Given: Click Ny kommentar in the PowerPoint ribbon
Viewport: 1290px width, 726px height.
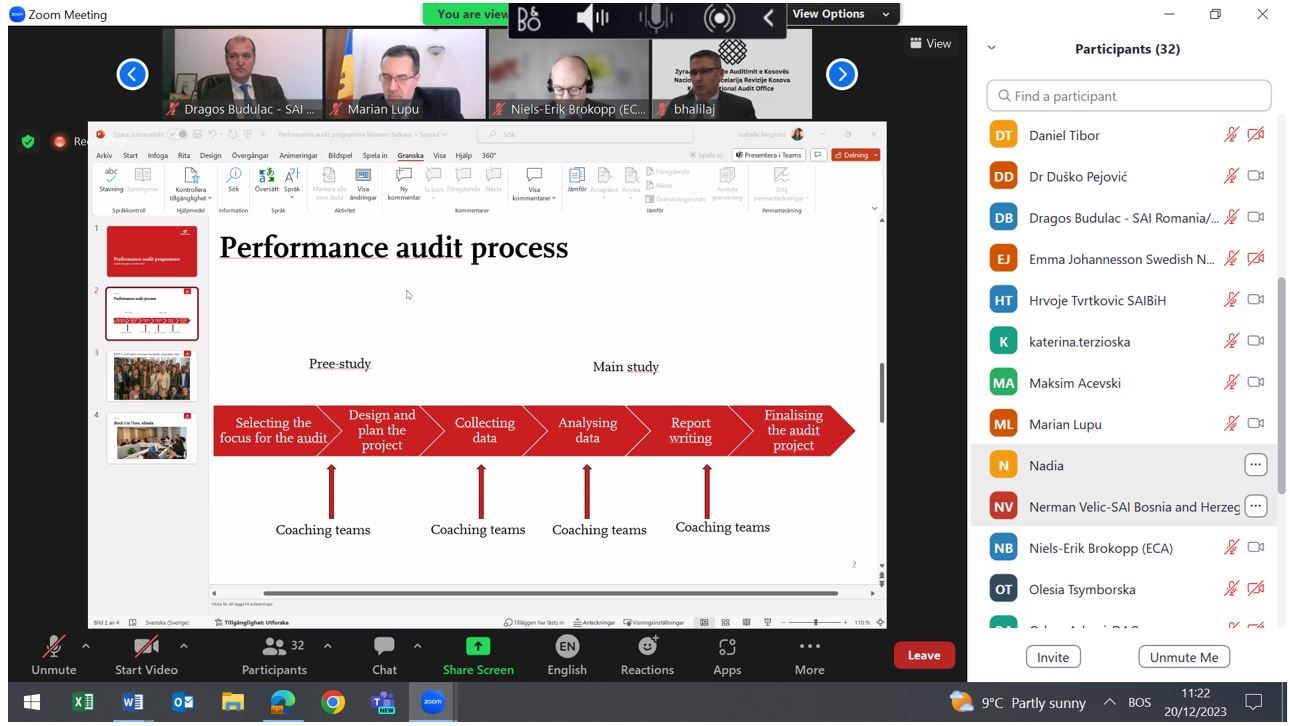Looking at the screenshot, I should 404,183.
